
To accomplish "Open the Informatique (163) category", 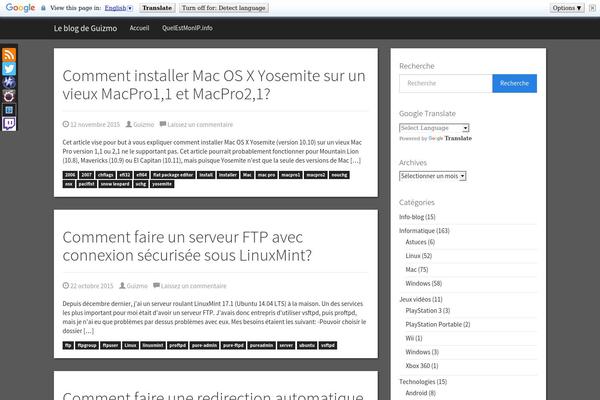I will pos(424,230).
